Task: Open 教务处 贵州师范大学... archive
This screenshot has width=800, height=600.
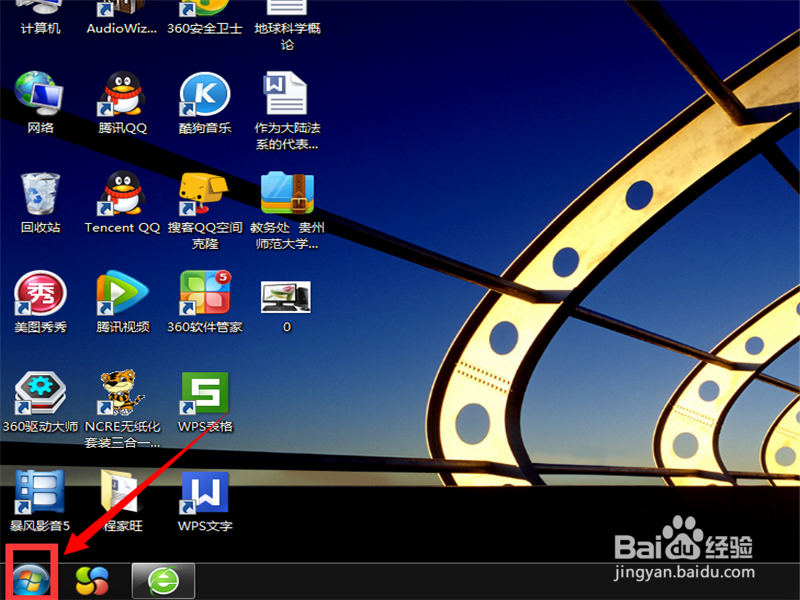Action: tap(287, 210)
